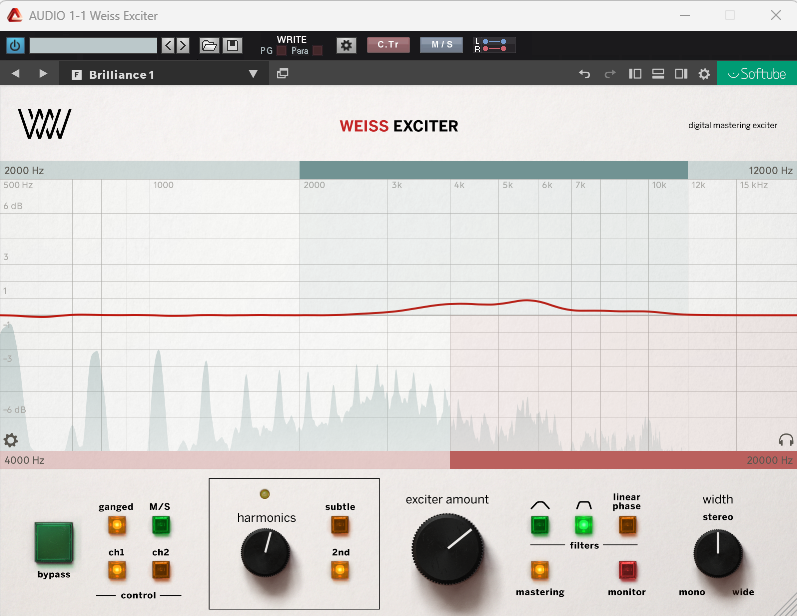This screenshot has height=616, width=797.
Task: Toggle the right panel layout icon
Action: coord(681,74)
